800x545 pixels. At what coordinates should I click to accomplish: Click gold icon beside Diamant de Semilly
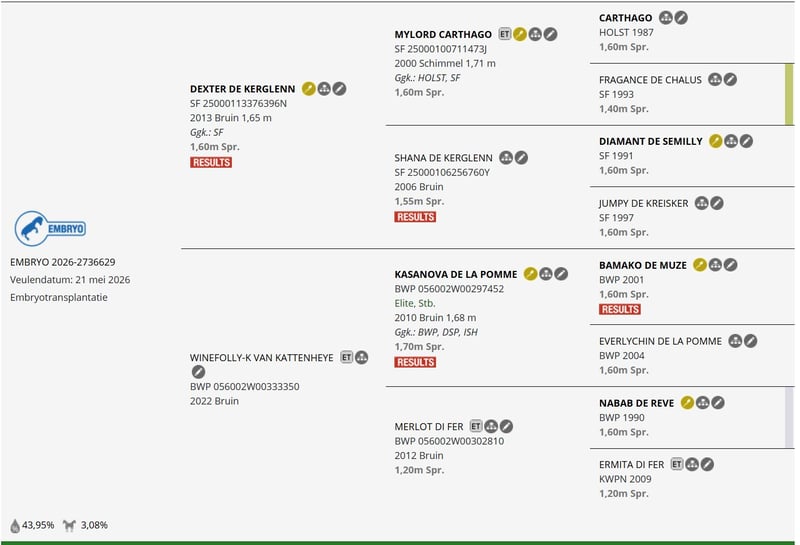[716, 141]
